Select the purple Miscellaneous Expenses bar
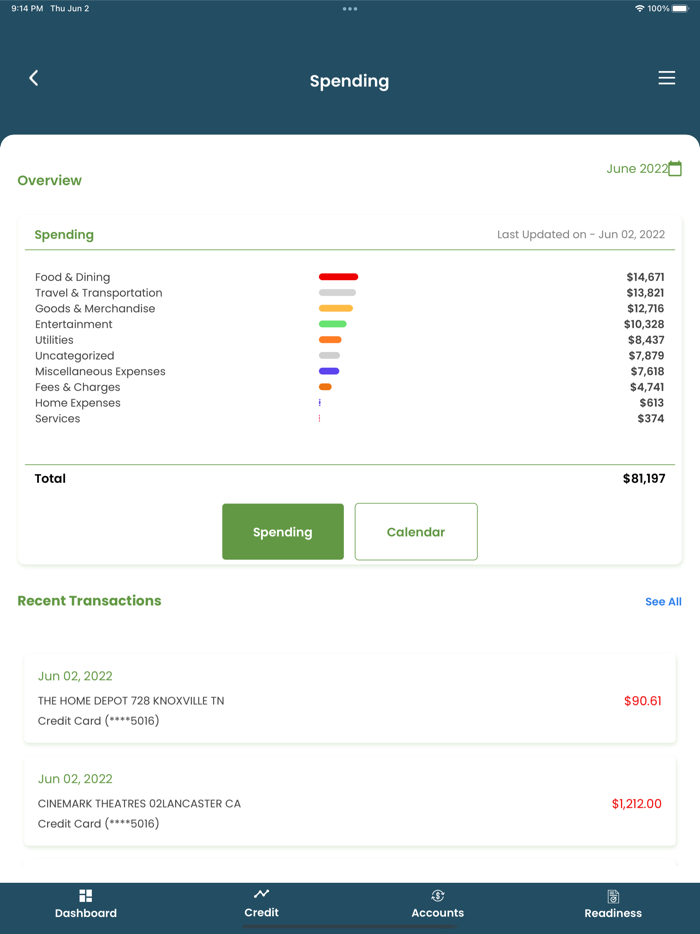This screenshot has width=700, height=934. [329, 371]
